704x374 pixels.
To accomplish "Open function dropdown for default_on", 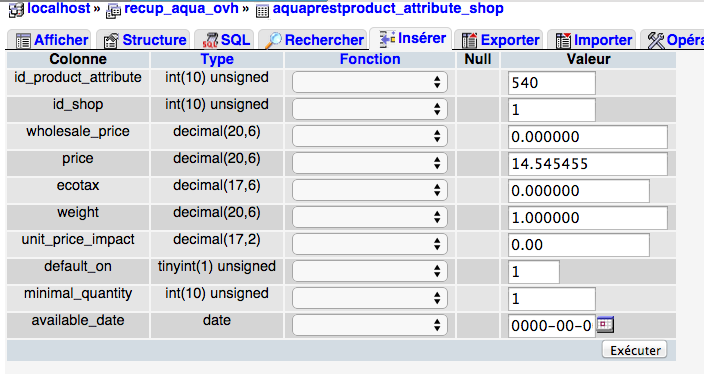I will [370, 271].
